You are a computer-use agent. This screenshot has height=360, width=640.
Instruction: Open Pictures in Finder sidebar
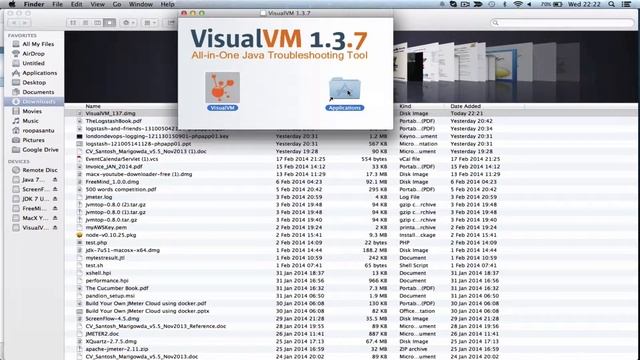click(x=33, y=140)
